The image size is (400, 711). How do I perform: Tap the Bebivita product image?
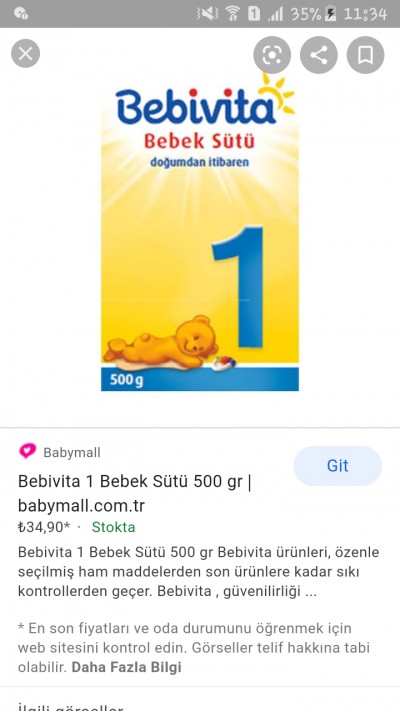(x=200, y=232)
